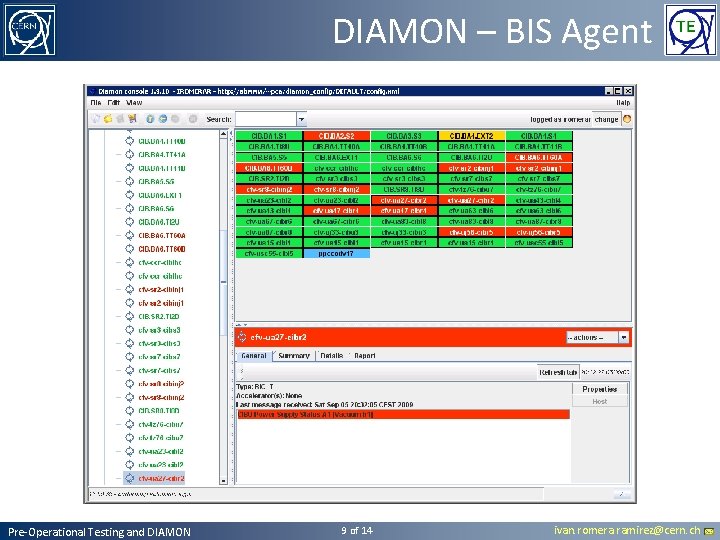Click the change login button
The image size is (720, 540).
click(x=606, y=119)
